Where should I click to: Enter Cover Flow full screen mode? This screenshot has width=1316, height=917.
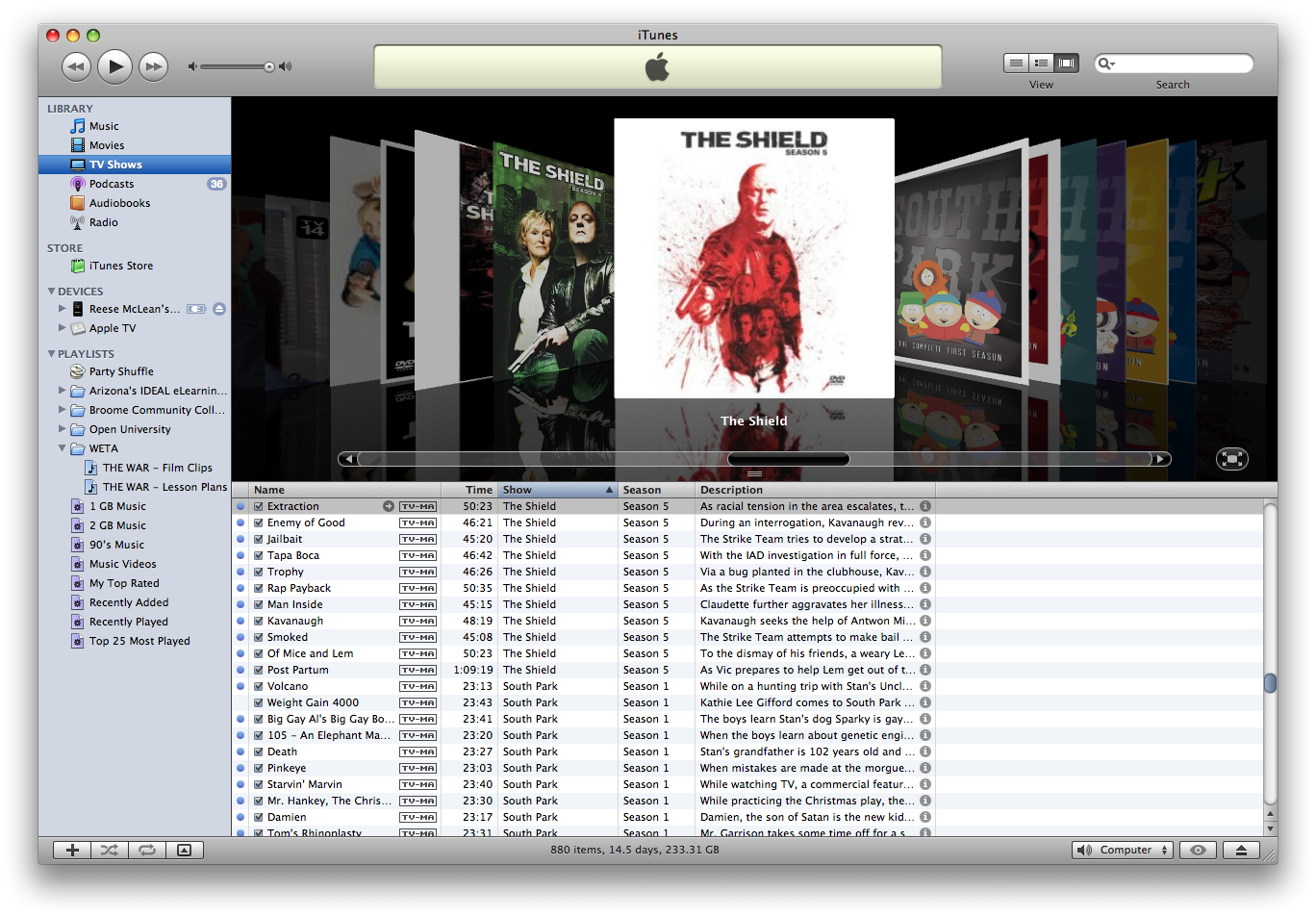[1231, 459]
